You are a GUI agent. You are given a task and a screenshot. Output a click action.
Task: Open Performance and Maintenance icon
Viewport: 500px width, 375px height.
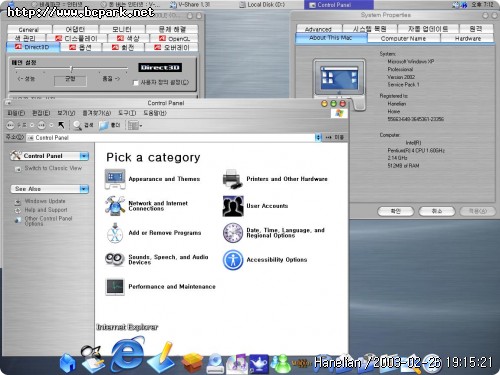[x=115, y=287]
